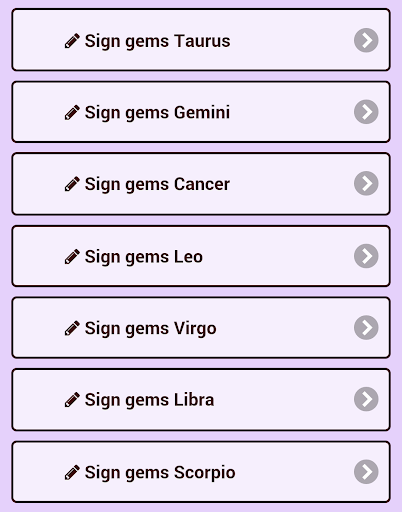The width and height of the screenshot is (402, 512).
Task: Tap the Libra row's circular arrow icon
Action: tap(366, 399)
